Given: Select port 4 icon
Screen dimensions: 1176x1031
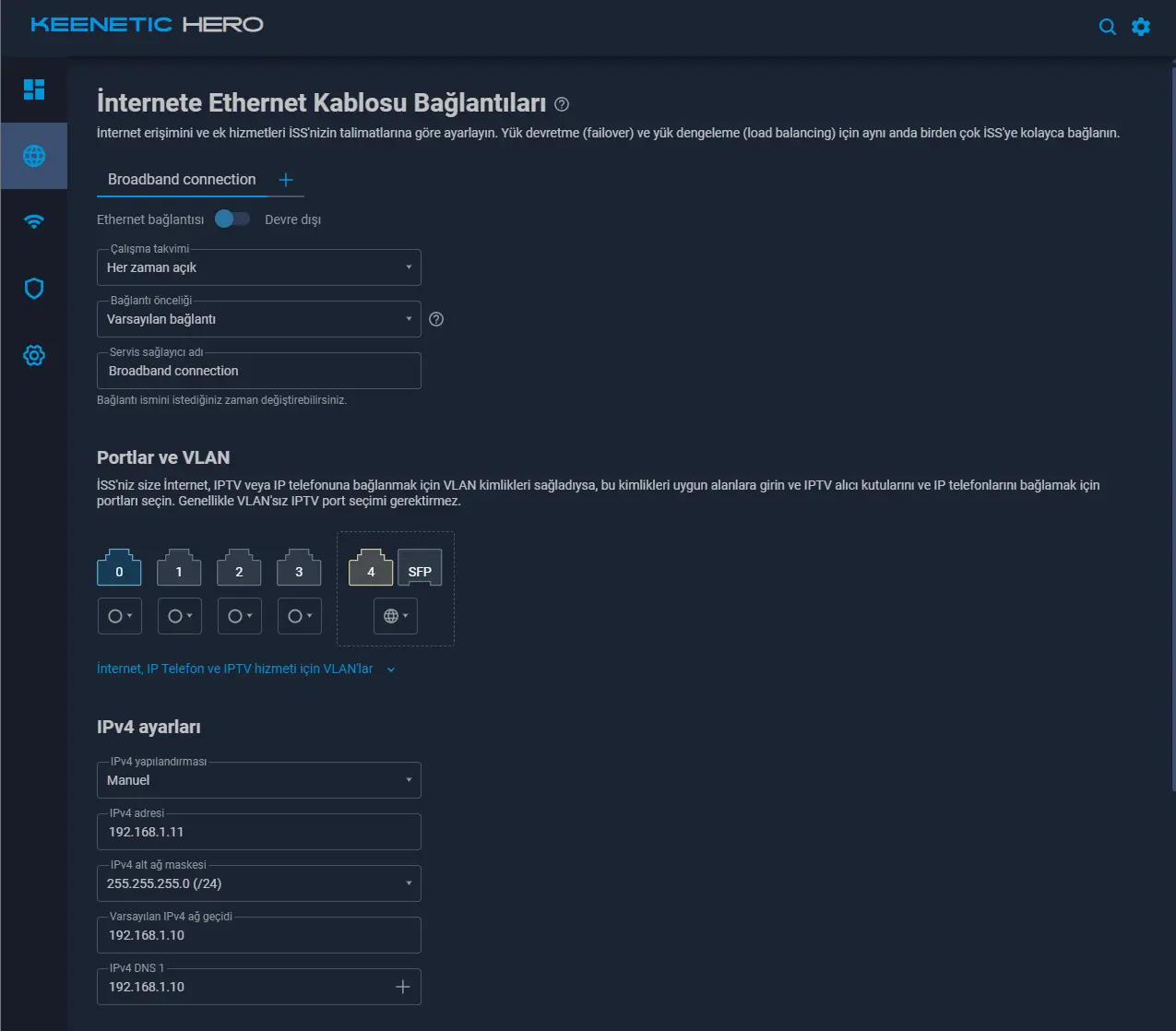Looking at the screenshot, I should click(371, 568).
